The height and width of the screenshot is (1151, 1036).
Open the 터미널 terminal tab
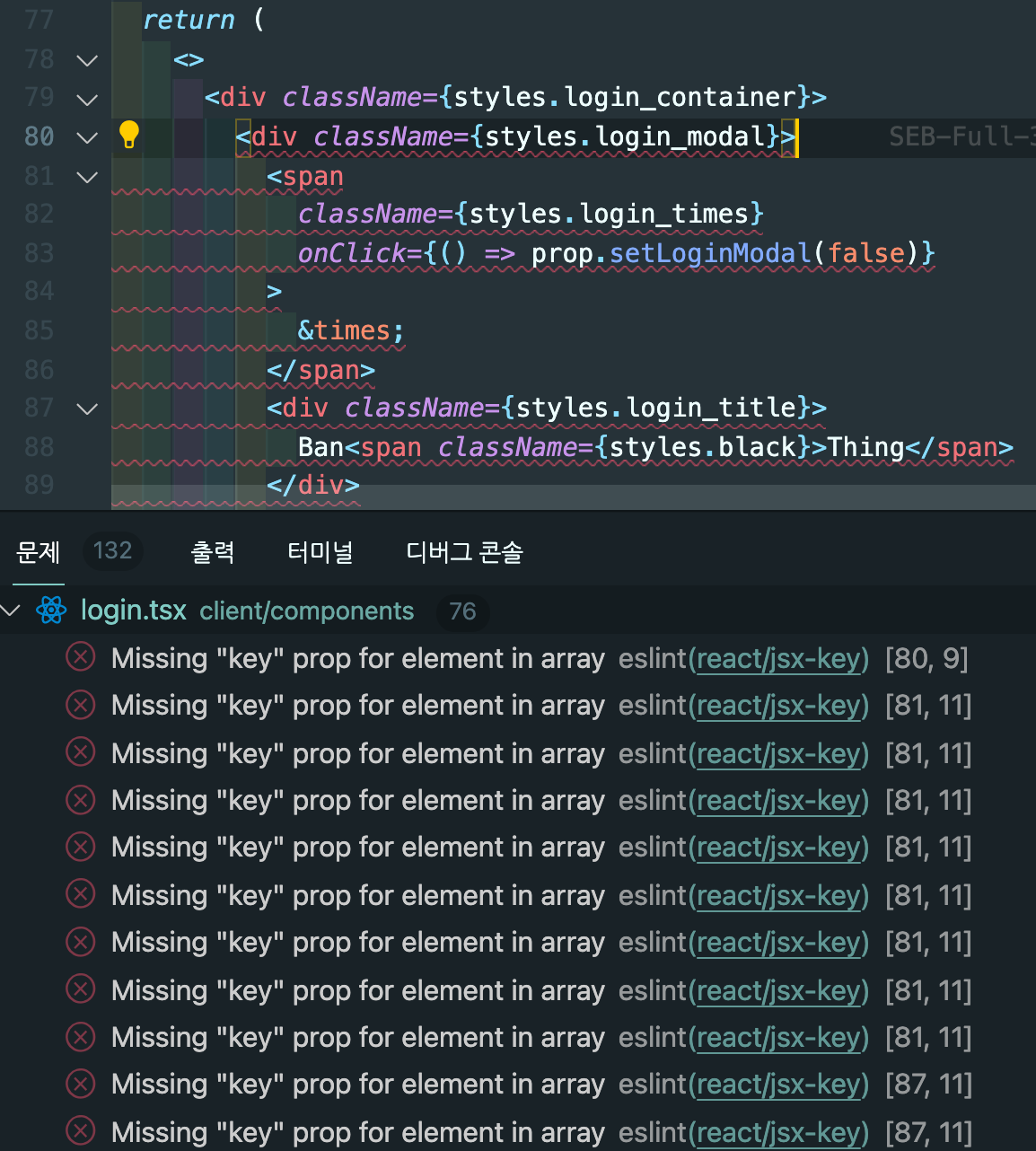(320, 551)
